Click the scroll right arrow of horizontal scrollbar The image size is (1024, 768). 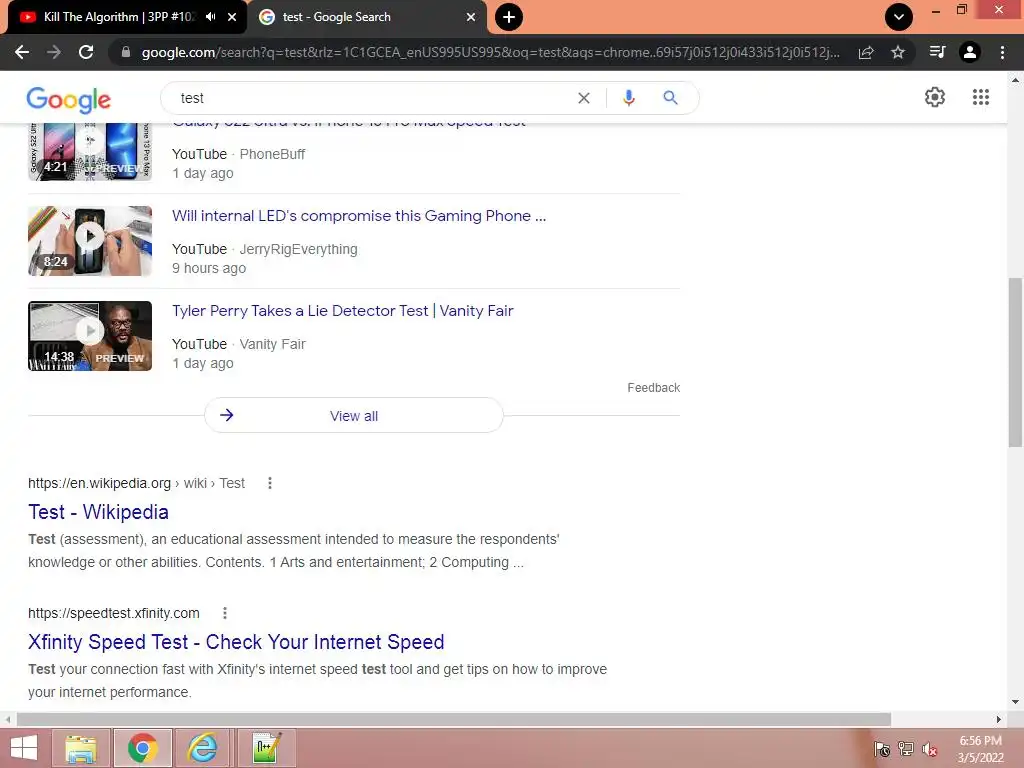(x=998, y=719)
